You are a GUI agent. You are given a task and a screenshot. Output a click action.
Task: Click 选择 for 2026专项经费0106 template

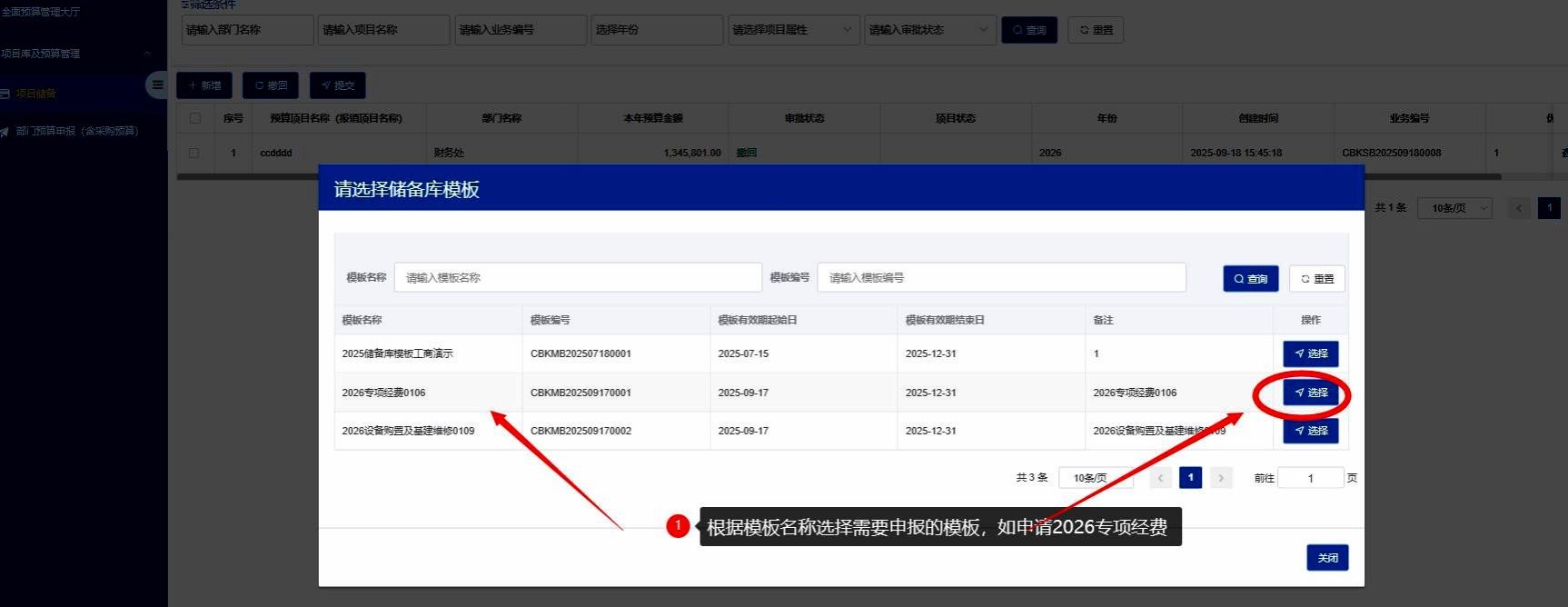(x=1310, y=393)
